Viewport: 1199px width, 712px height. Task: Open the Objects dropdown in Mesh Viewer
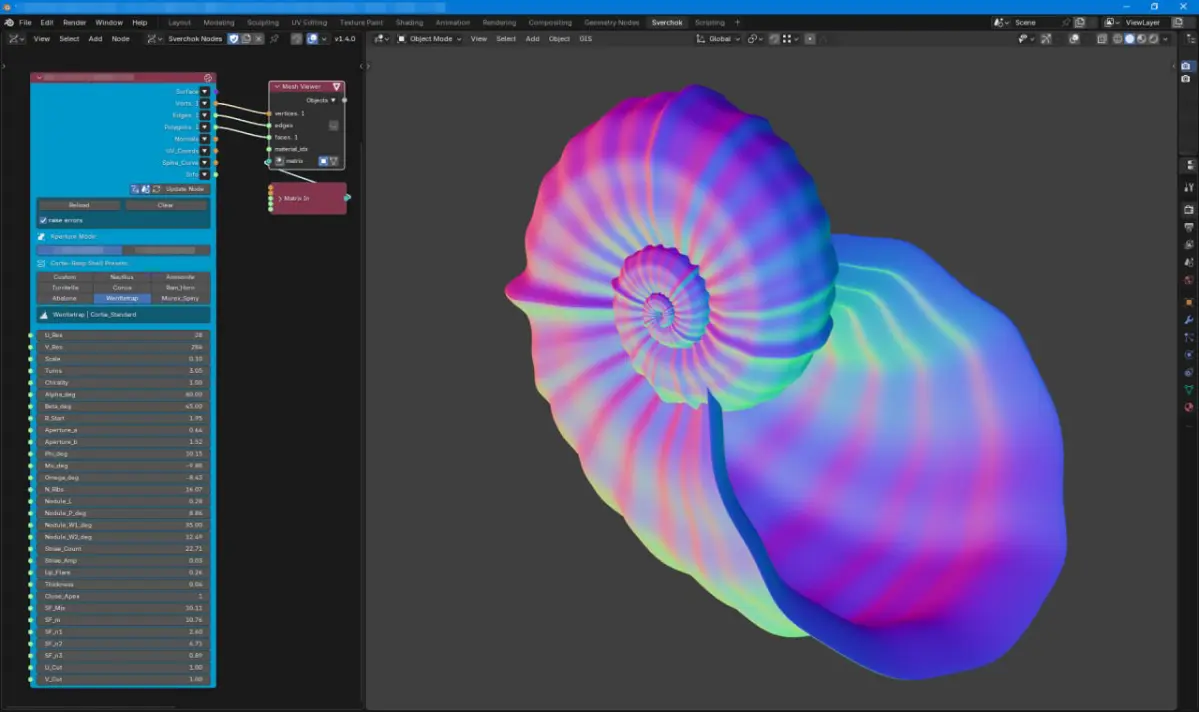tap(321, 100)
